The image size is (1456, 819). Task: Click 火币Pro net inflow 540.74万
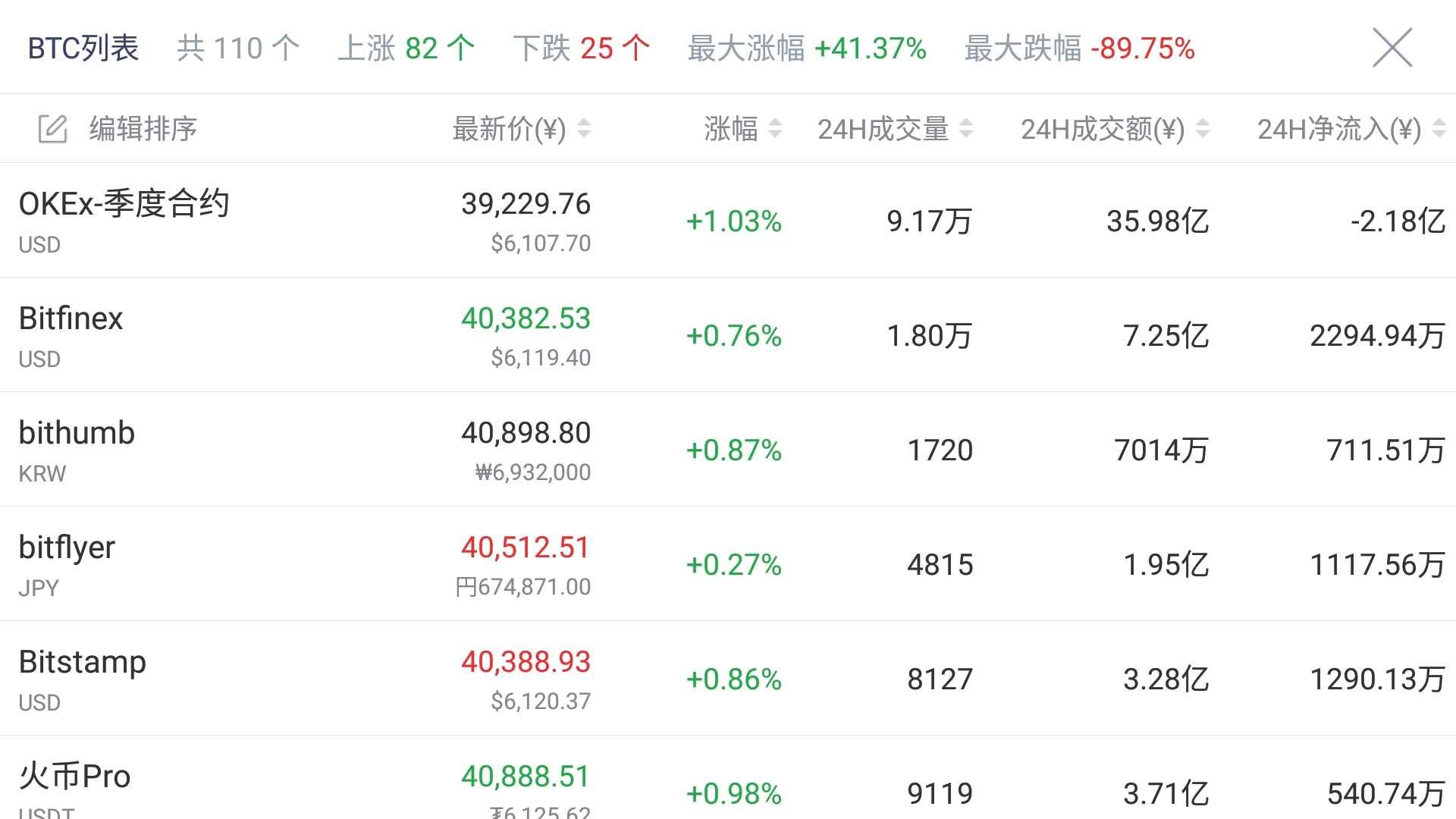coord(1386,794)
